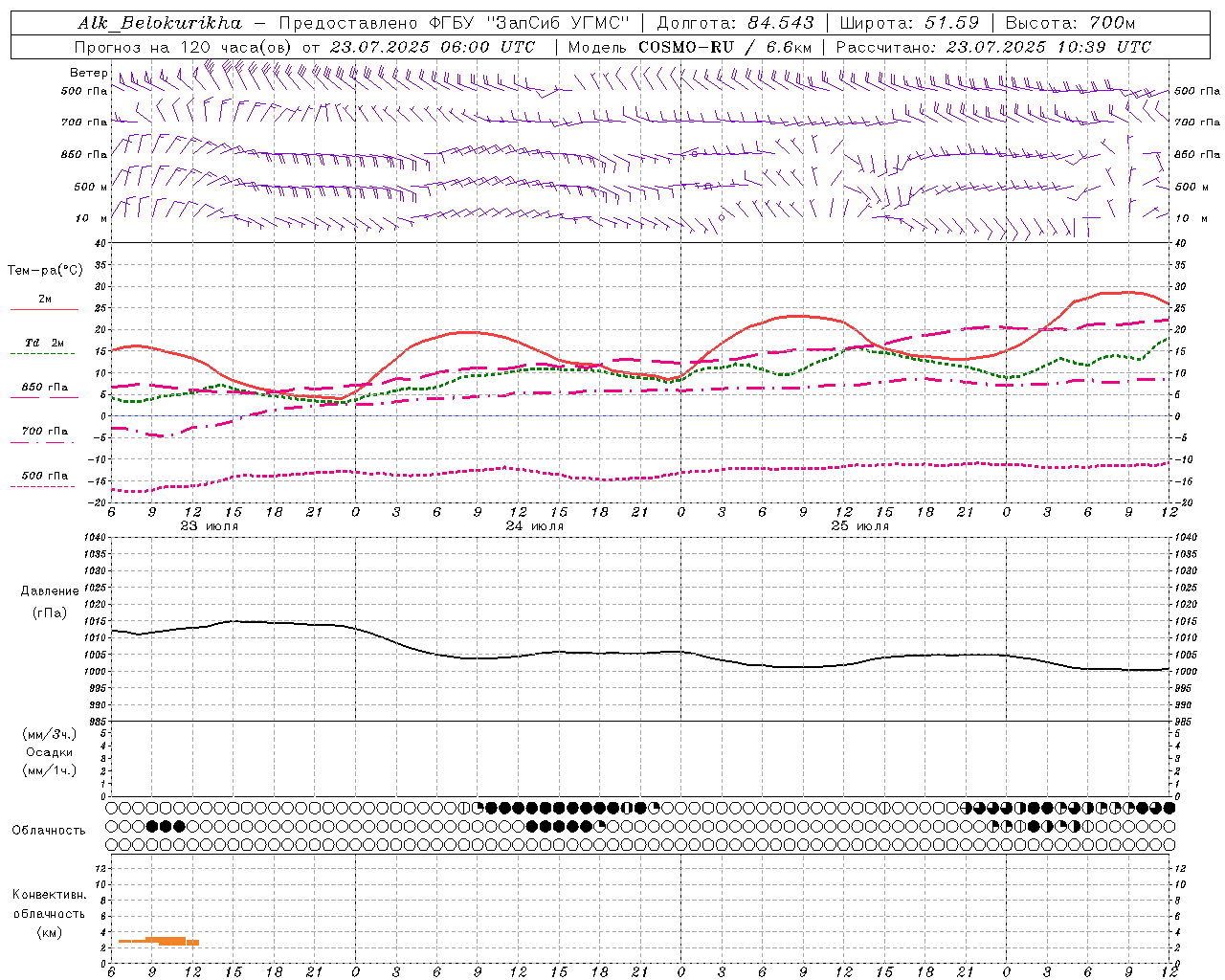Click the date label 24 июля
The image size is (1225, 980).
534,526
